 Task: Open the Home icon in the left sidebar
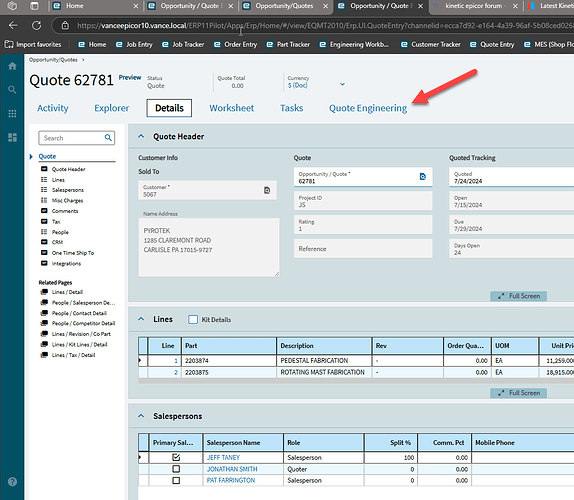(12, 66)
